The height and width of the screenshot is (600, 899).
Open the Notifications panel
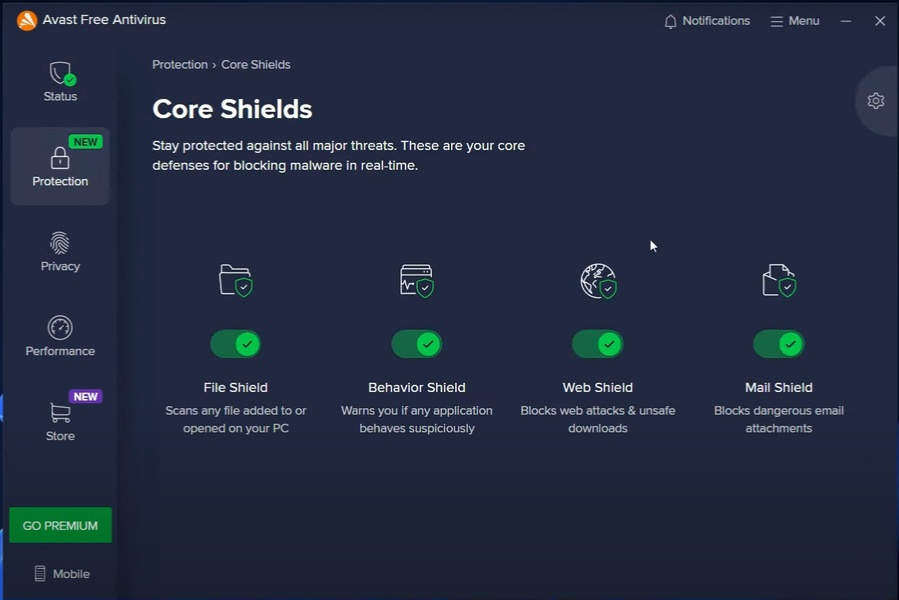click(707, 21)
